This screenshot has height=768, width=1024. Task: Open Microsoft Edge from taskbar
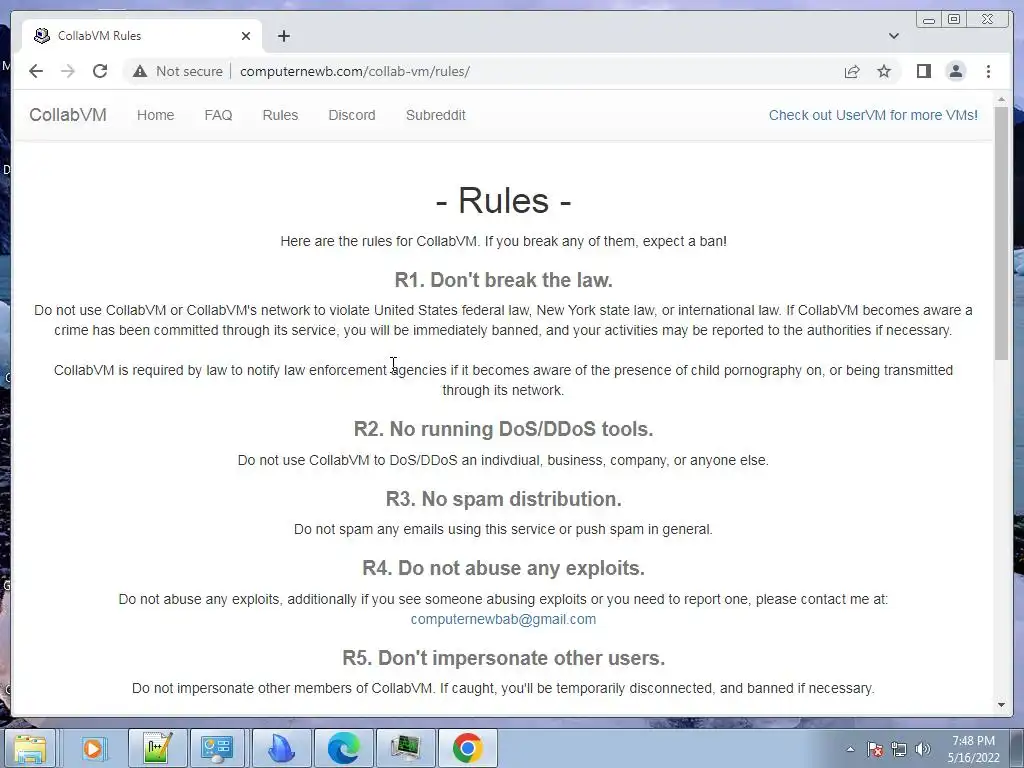[x=344, y=748]
